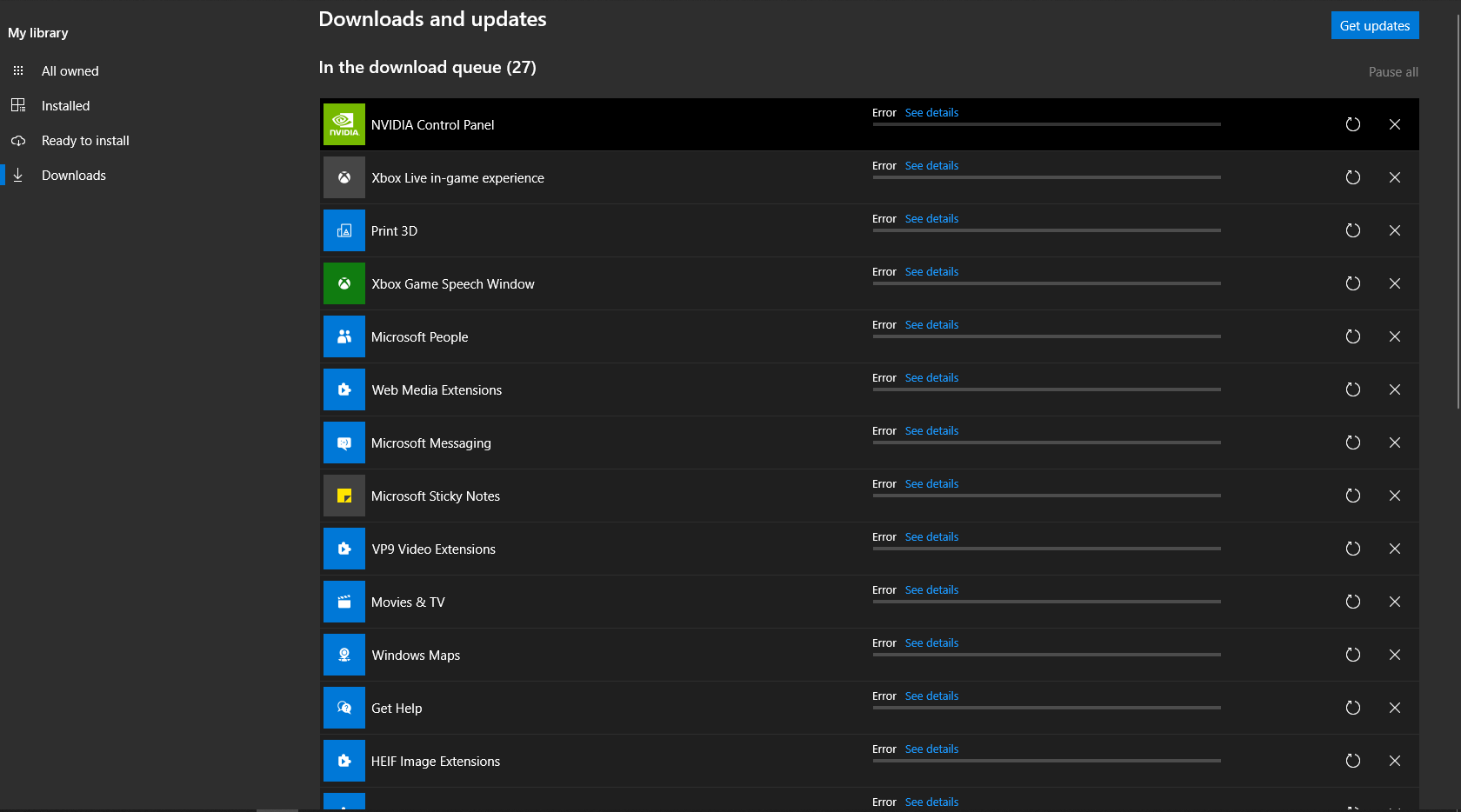Open the Windows Maps app icon
Viewport: 1461px width, 812px height.
click(x=344, y=655)
